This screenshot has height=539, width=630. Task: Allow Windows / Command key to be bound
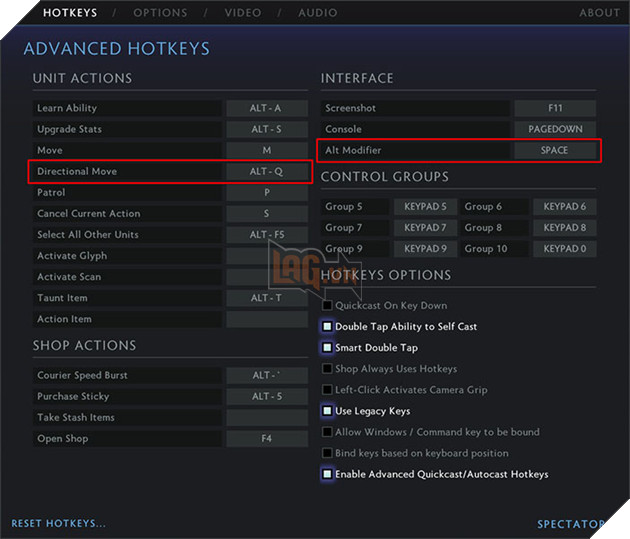(327, 432)
